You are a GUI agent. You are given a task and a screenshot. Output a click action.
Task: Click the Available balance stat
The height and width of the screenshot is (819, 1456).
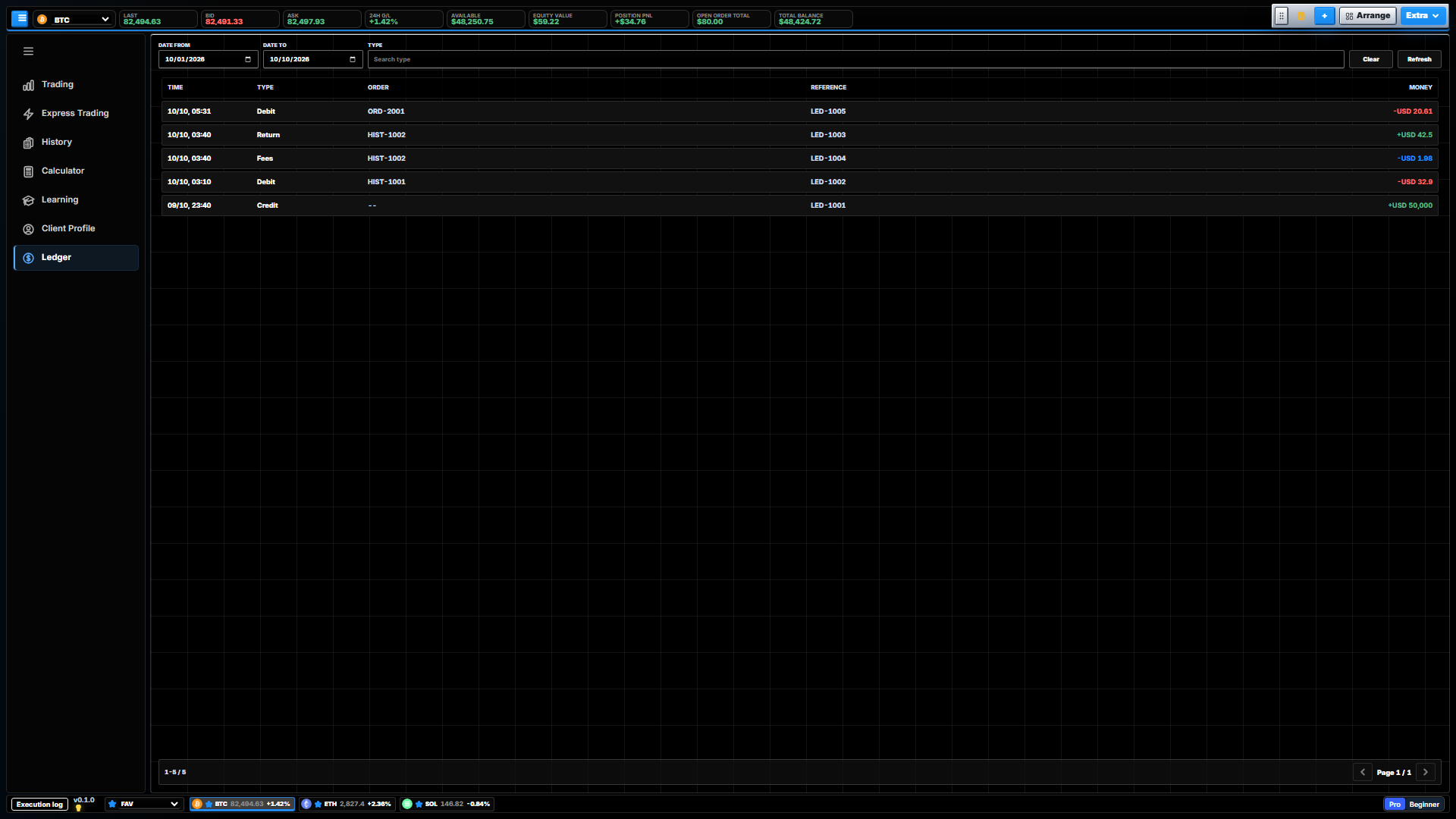pos(485,19)
